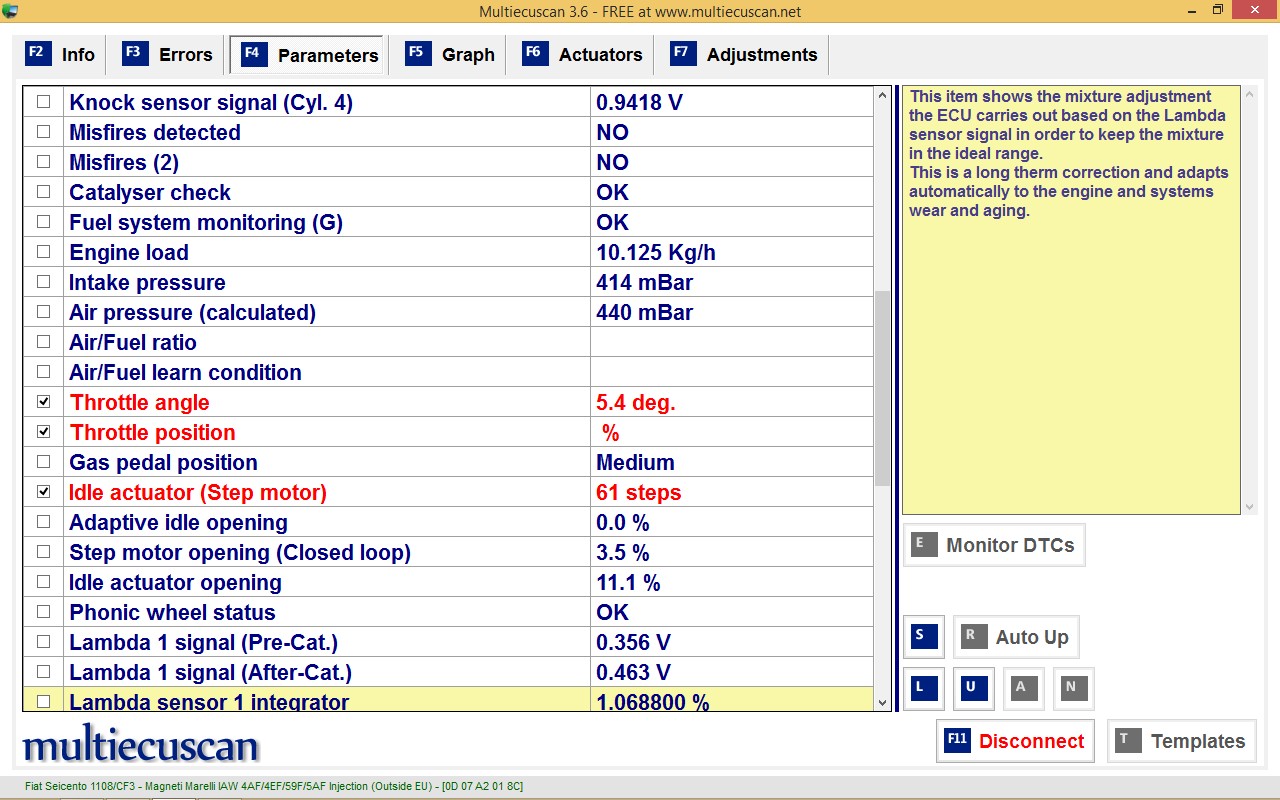The image size is (1280, 800).
Task: Switch to the Info tab
Action: 62,54
